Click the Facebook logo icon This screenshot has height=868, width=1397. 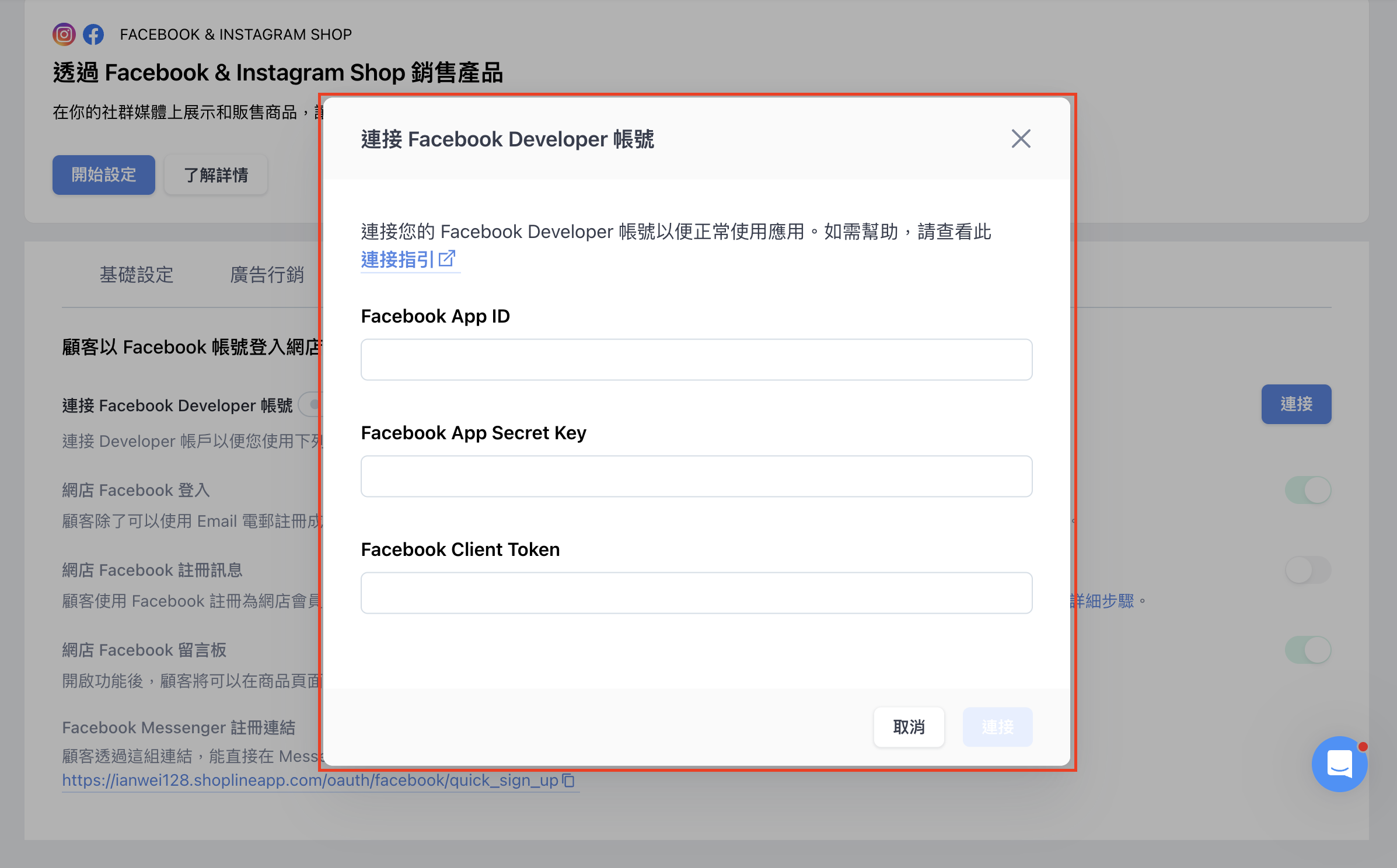tap(93, 34)
